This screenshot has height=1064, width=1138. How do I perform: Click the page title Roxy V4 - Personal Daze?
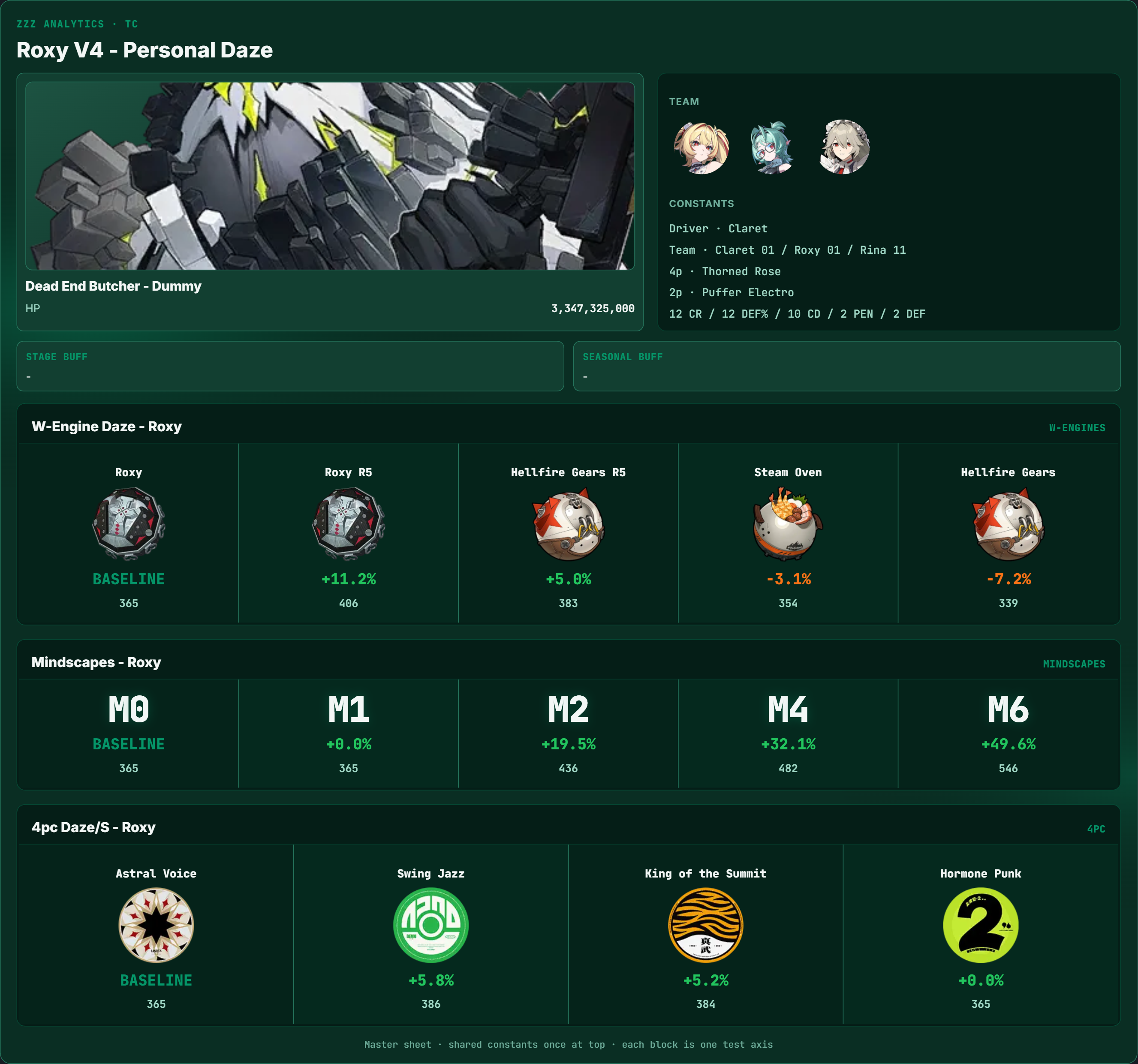144,50
